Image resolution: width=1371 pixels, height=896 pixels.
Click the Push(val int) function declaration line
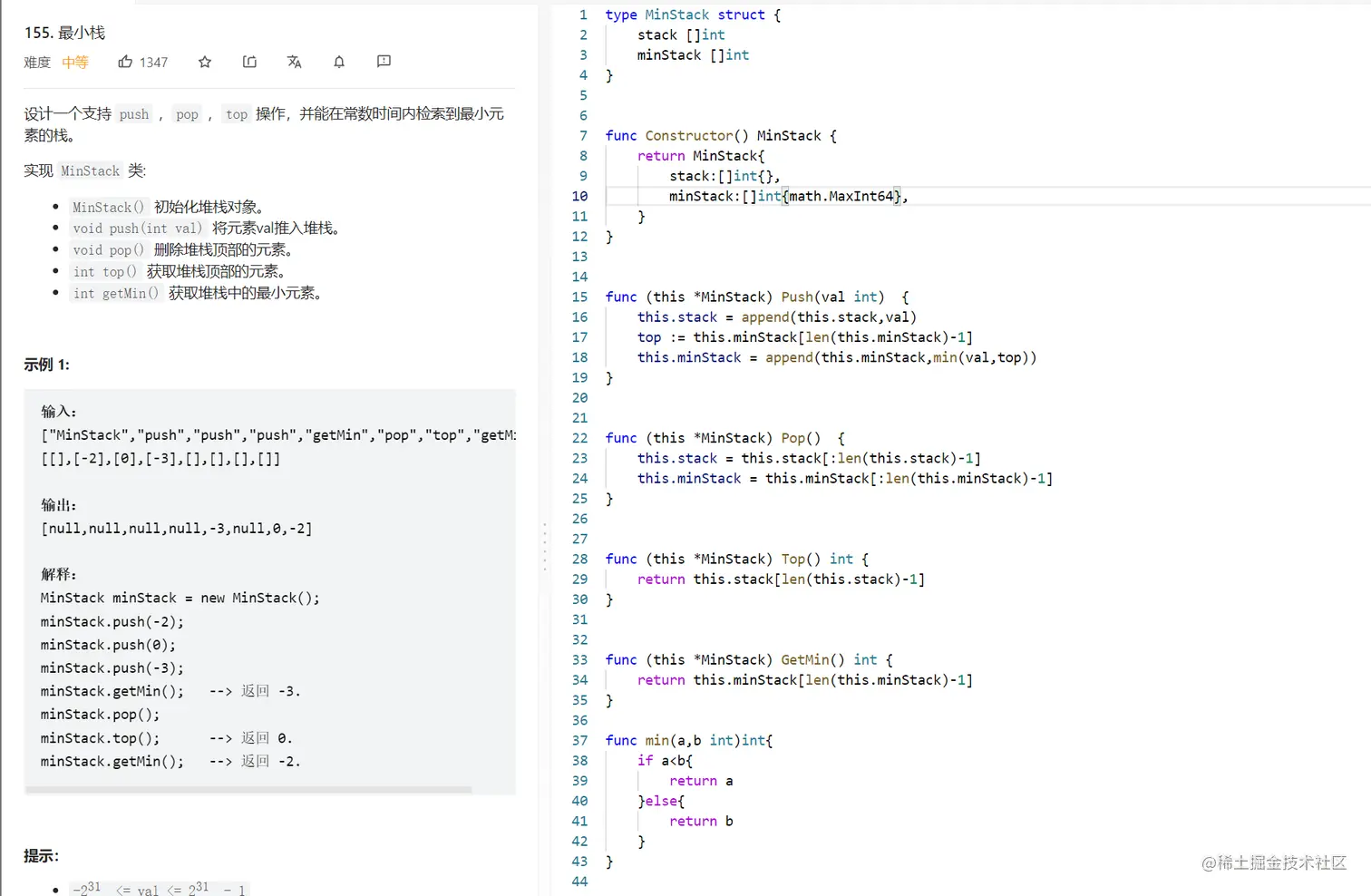pyautogui.click(x=757, y=297)
